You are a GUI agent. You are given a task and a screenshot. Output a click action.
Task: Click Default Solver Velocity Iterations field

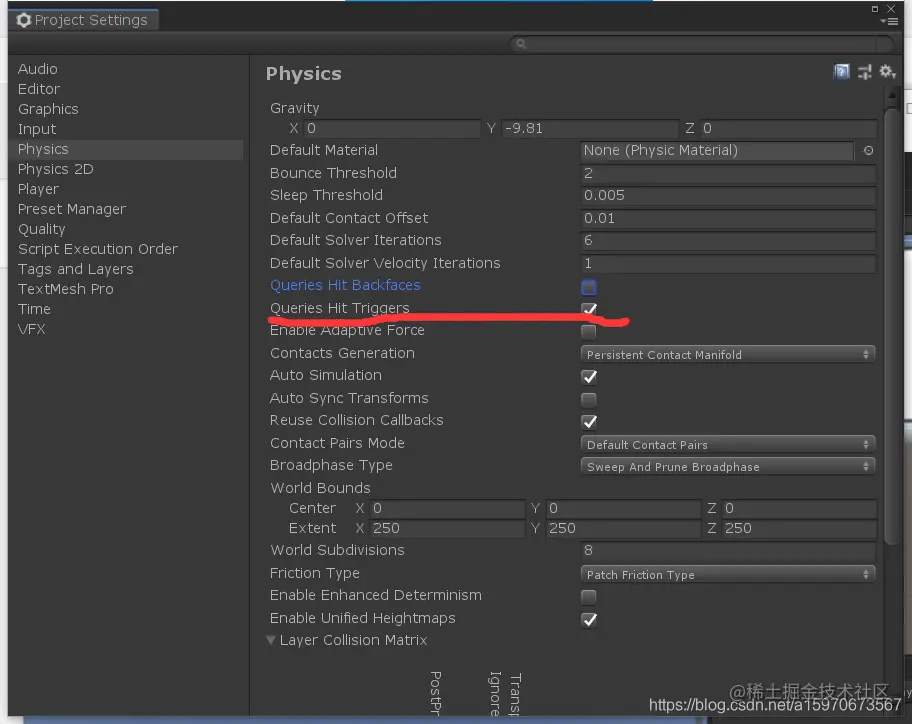(728, 263)
